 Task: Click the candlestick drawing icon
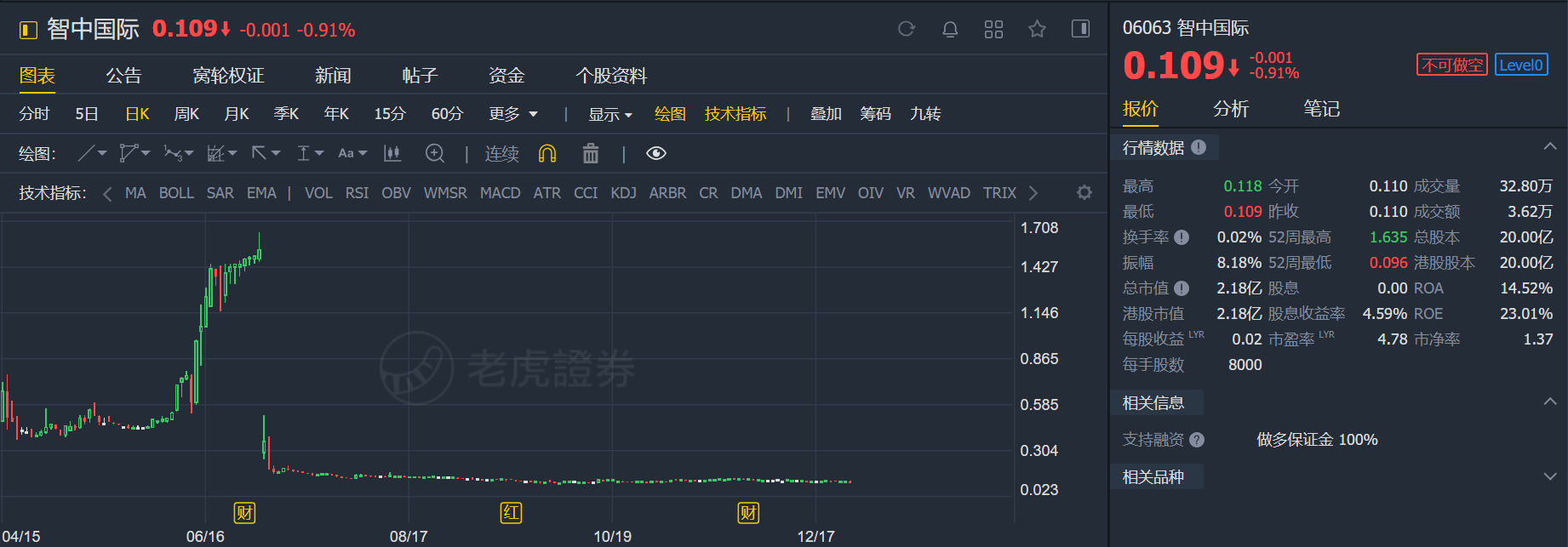tap(392, 153)
